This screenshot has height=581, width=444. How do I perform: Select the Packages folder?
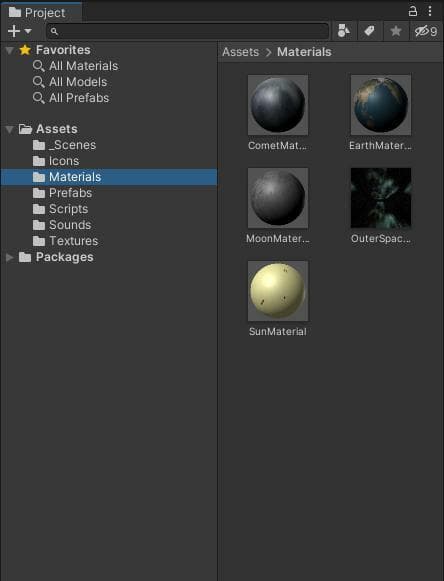click(x=64, y=257)
